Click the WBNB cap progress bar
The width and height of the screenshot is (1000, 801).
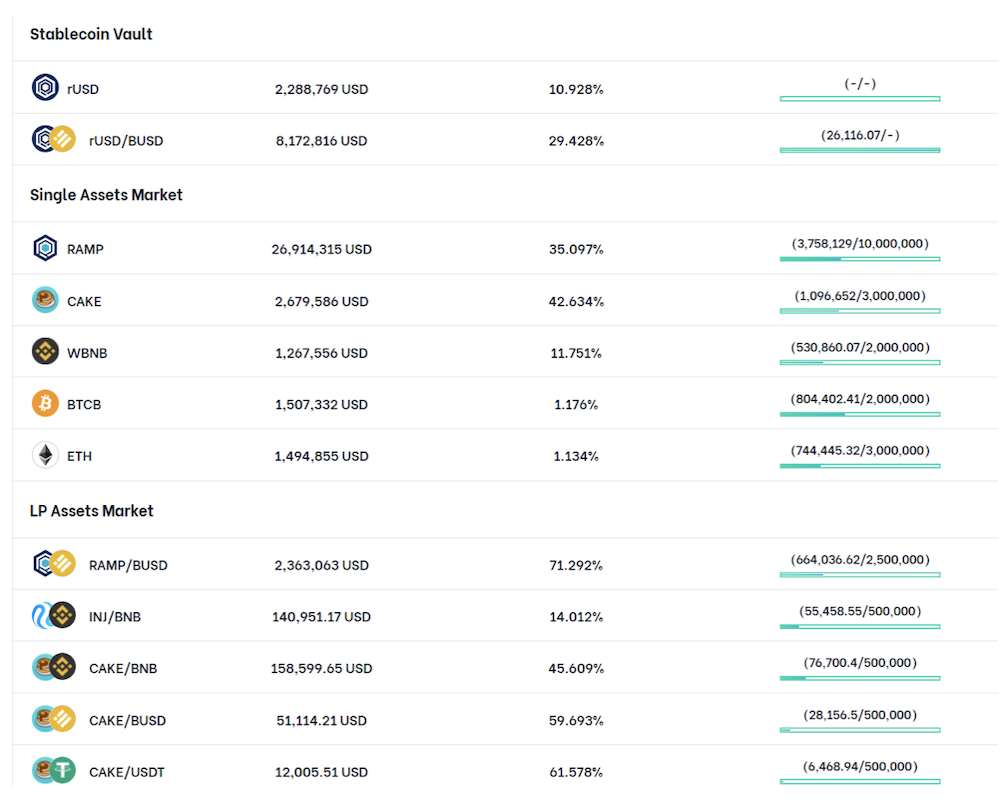(860, 363)
